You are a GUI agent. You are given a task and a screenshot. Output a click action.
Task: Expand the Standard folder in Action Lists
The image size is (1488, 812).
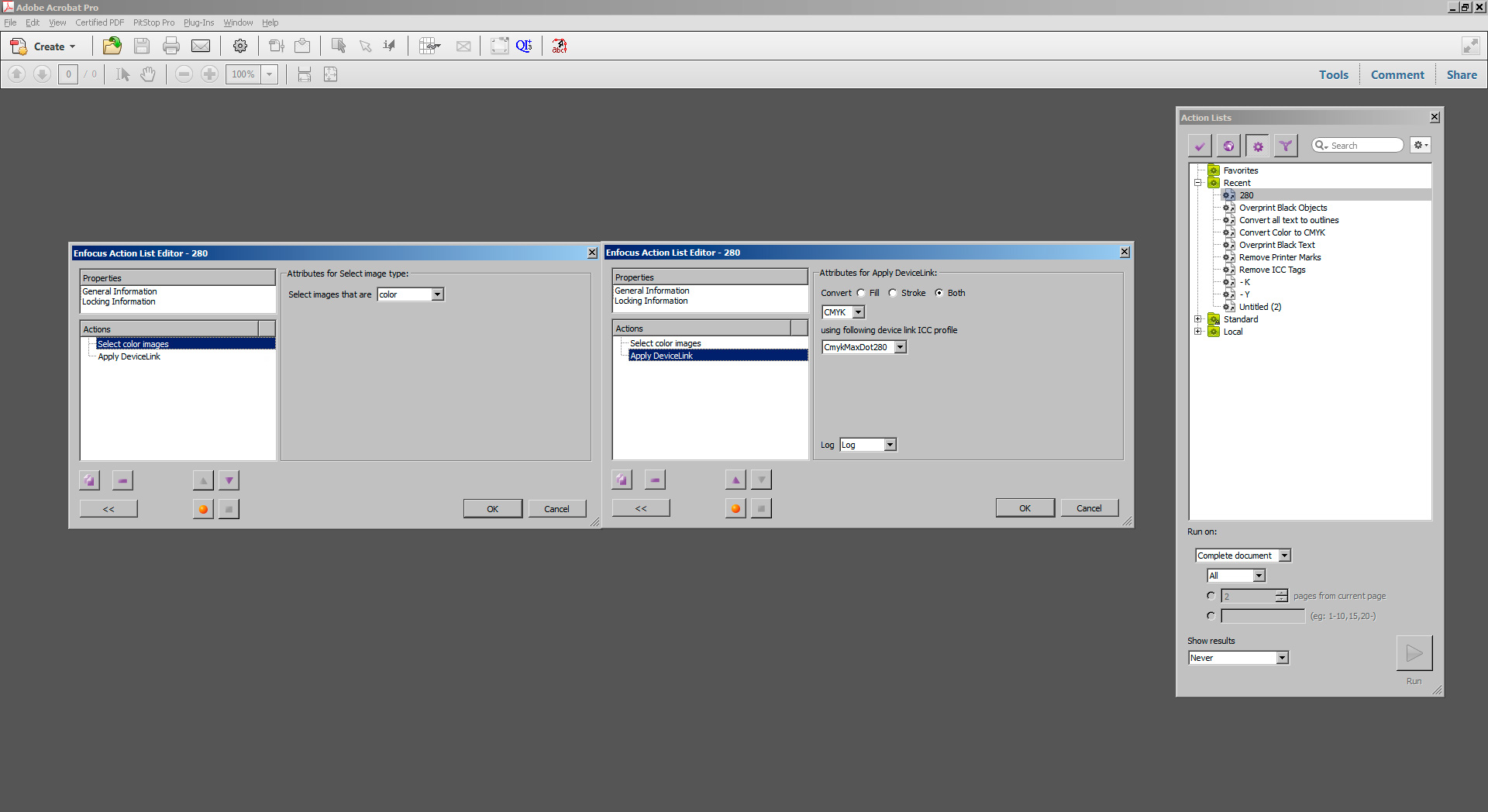pos(1198,319)
